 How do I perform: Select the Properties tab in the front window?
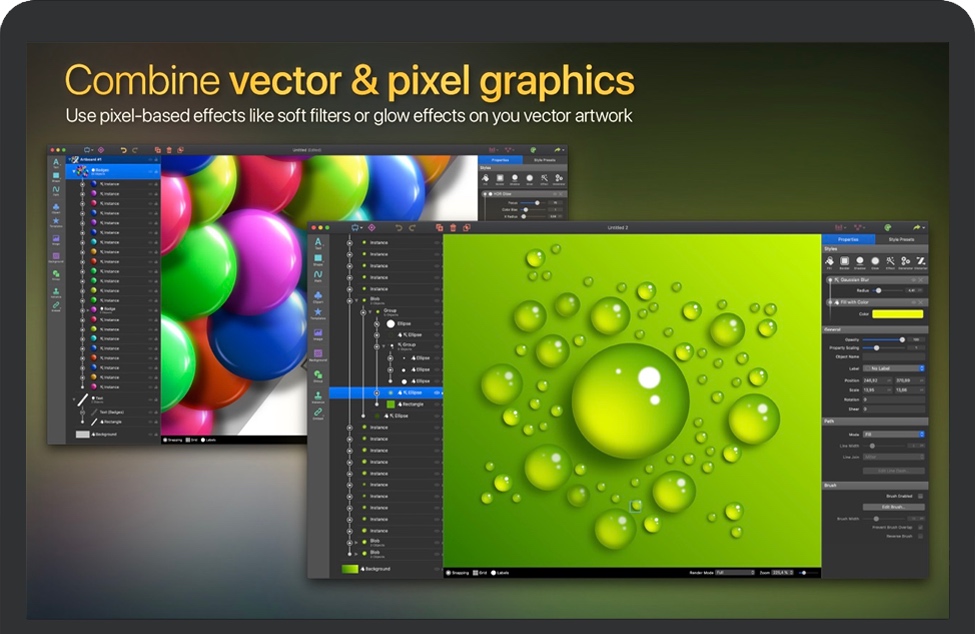(x=848, y=239)
